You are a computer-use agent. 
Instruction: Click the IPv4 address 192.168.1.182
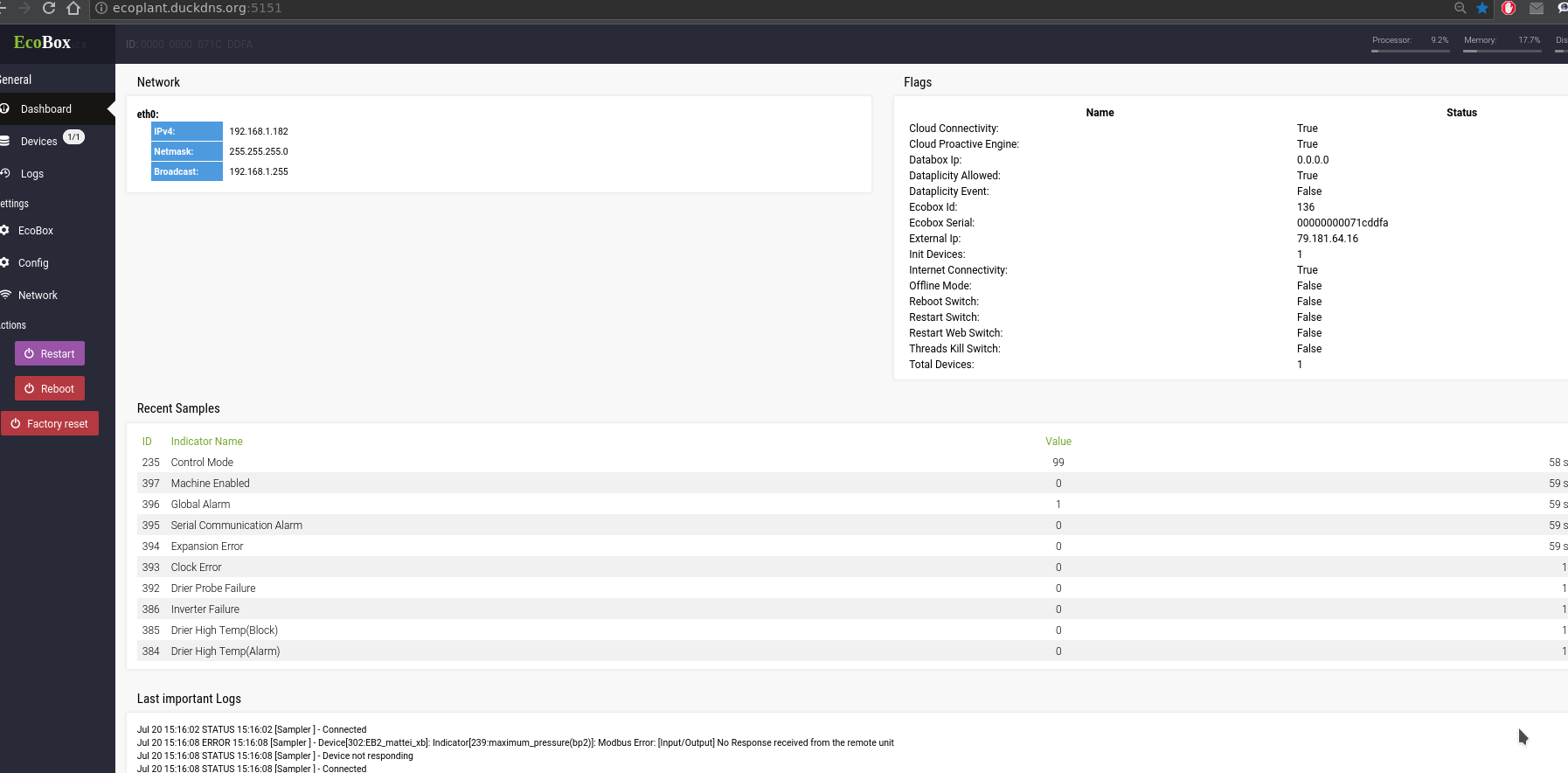tap(259, 131)
